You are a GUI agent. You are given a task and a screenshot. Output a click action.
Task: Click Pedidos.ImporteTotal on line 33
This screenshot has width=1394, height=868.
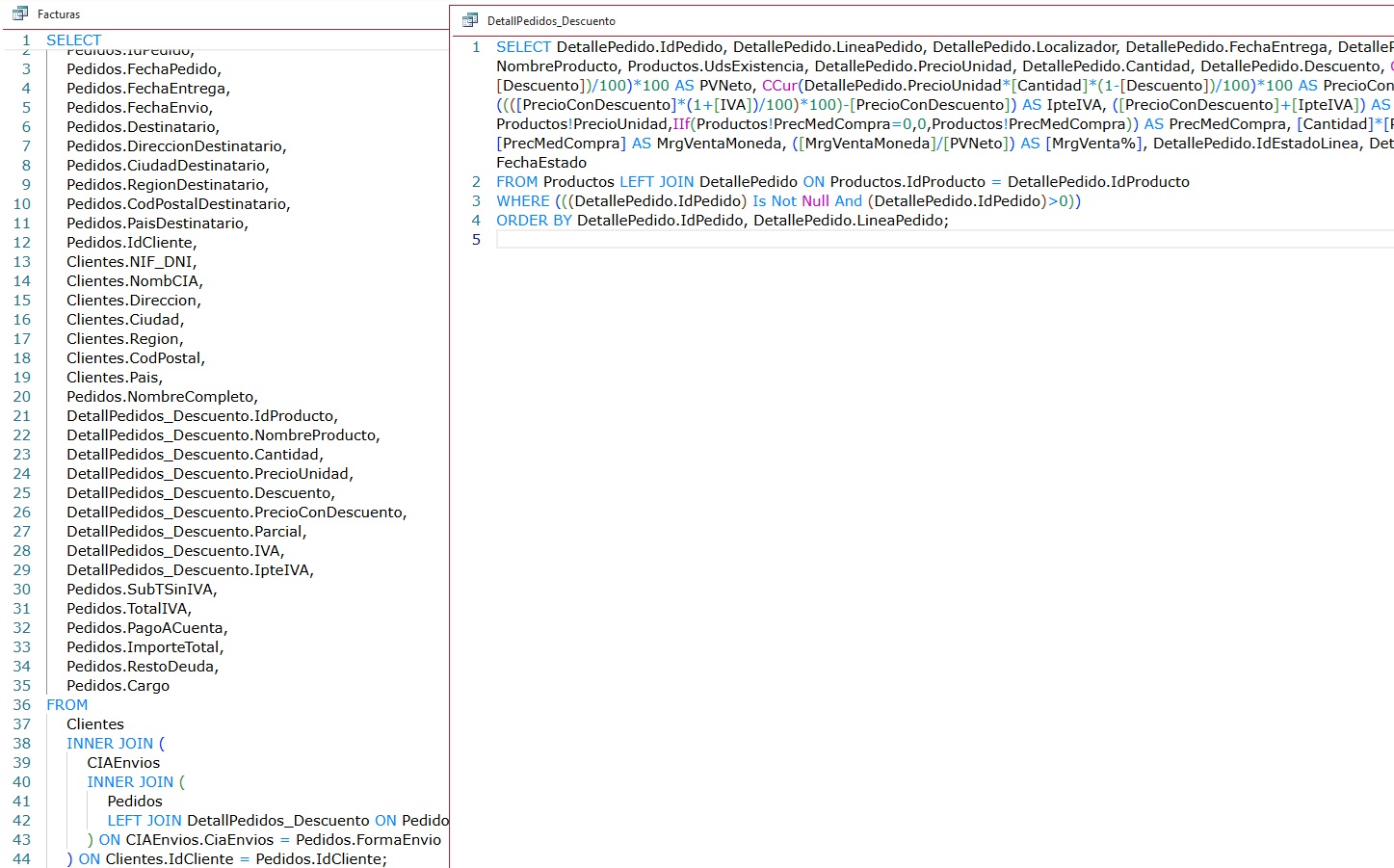(x=145, y=646)
